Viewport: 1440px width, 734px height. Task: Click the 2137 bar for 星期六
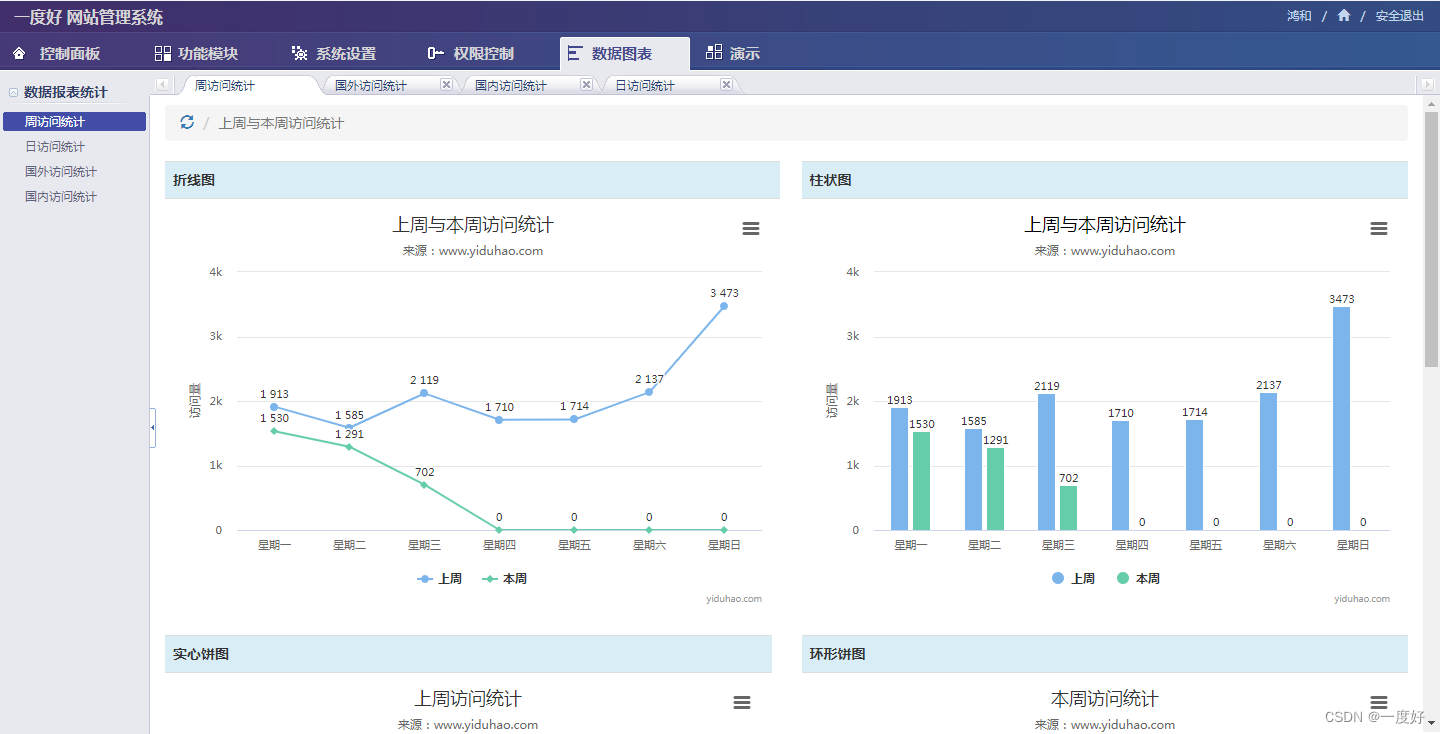[x=1268, y=461]
